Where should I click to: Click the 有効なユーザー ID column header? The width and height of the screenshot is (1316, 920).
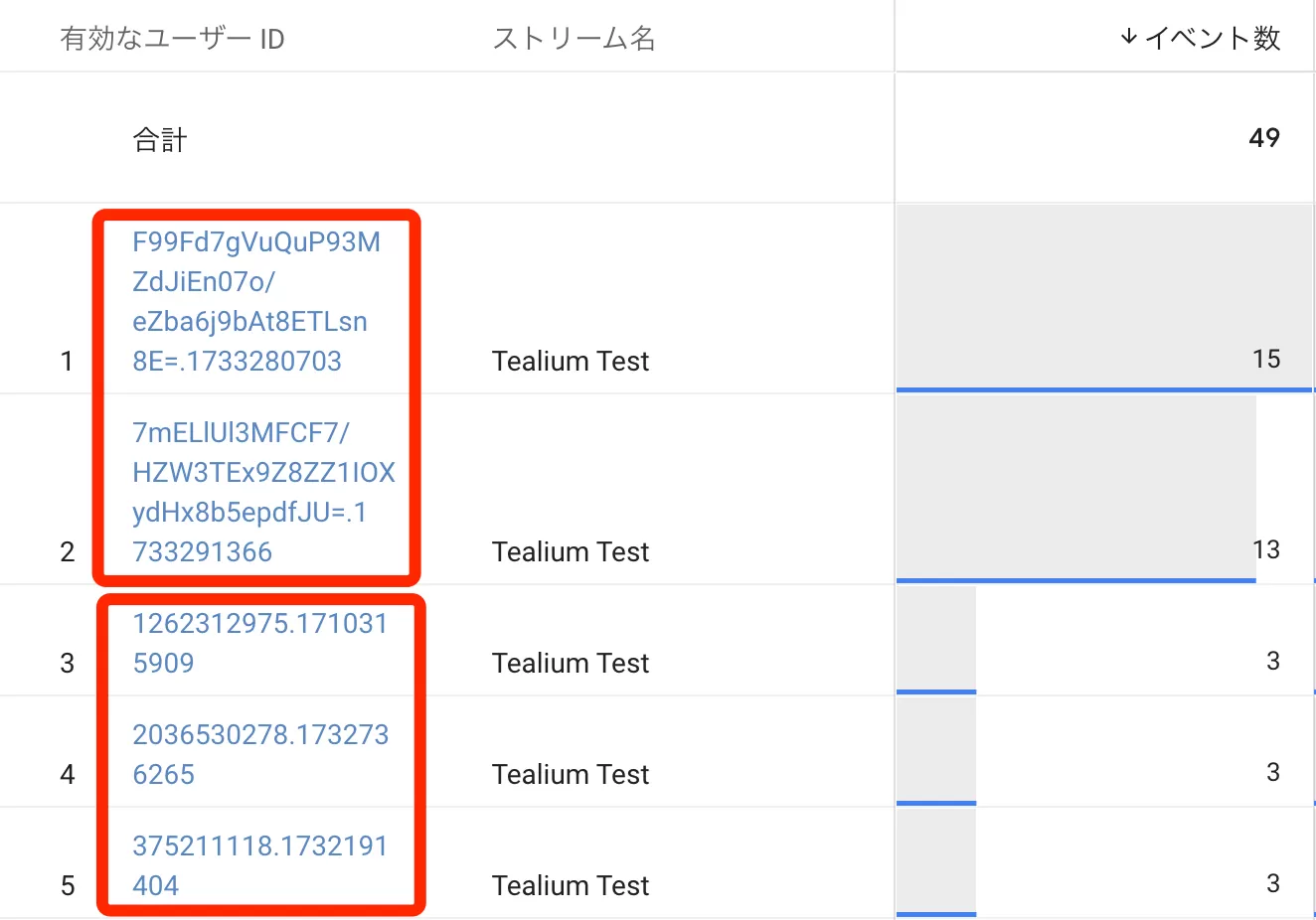pyautogui.click(x=172, y=39)
